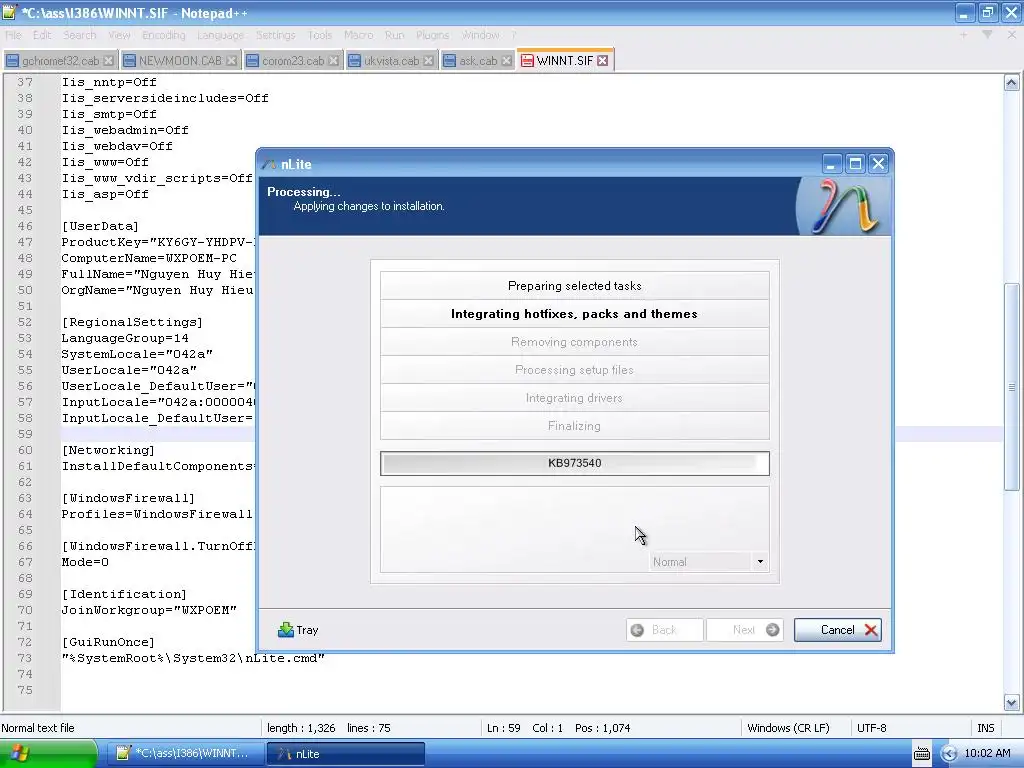Image resolution: width=1024 pixels, height=768 pixels.
Task: Click the 10:02 AM clock
Action: click(x=987, y=753)
